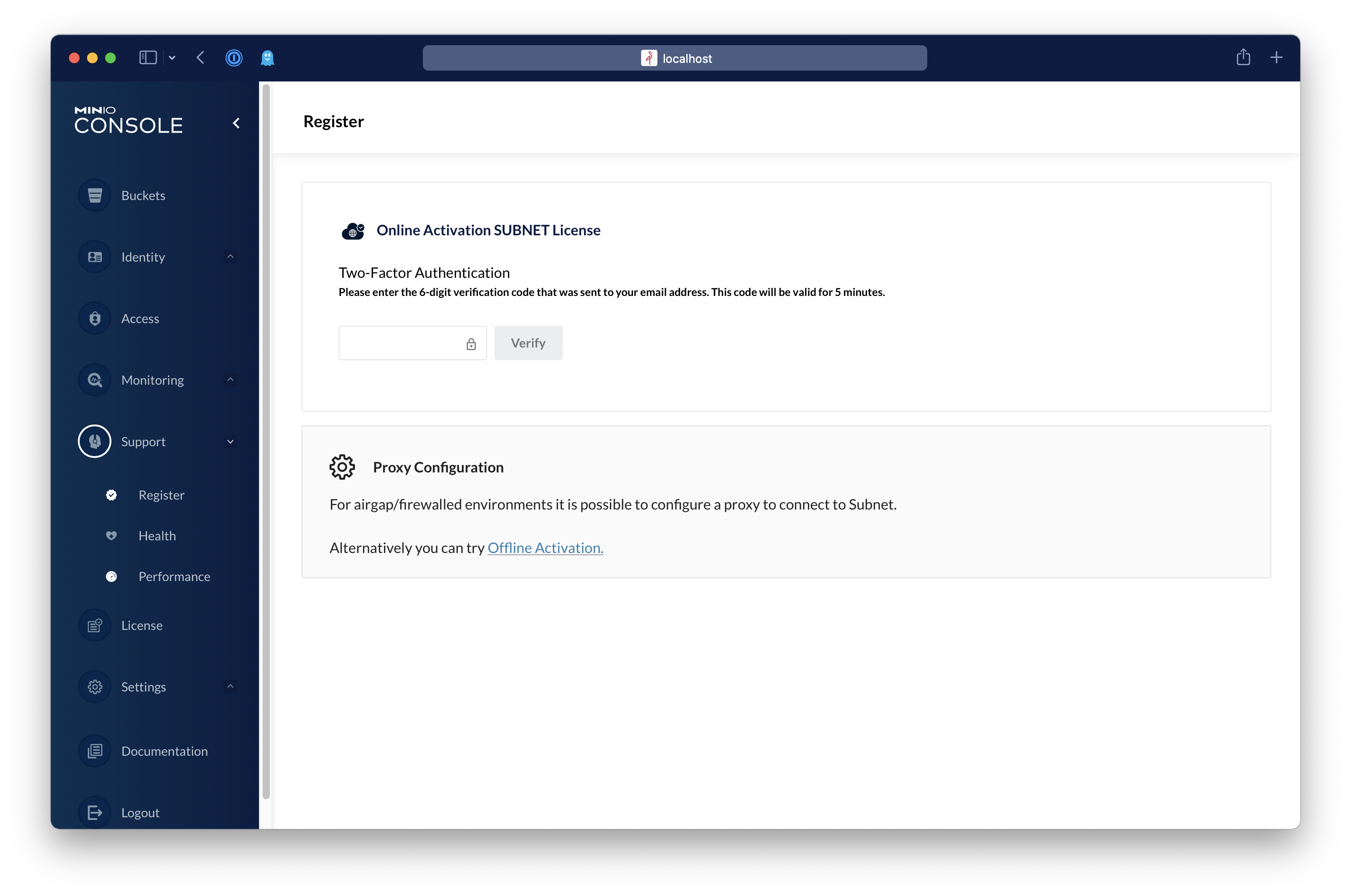Click the Logout label
The width and height of the screenshot is (1351, 896).
140,813
